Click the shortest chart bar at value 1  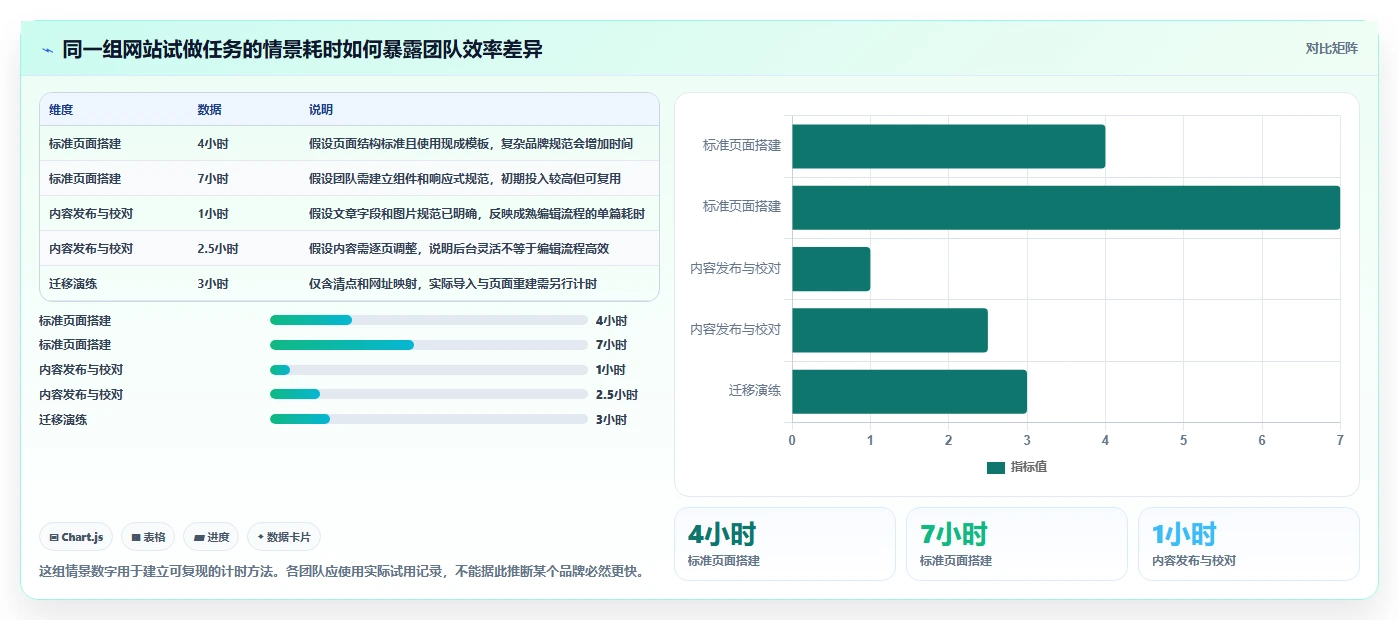tap(831, 269)
